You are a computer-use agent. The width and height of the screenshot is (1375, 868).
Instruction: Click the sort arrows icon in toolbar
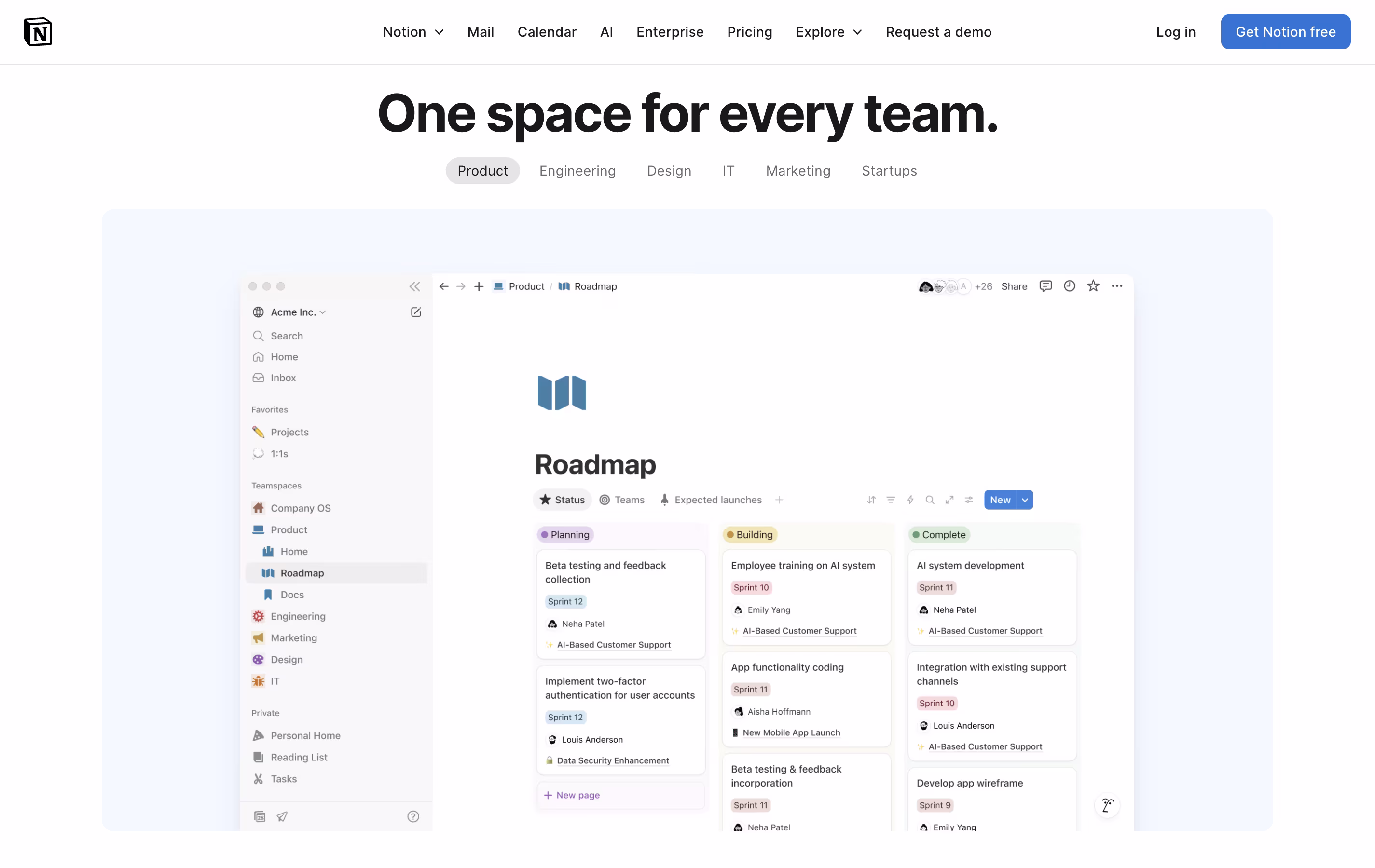(x=871, y=500)
